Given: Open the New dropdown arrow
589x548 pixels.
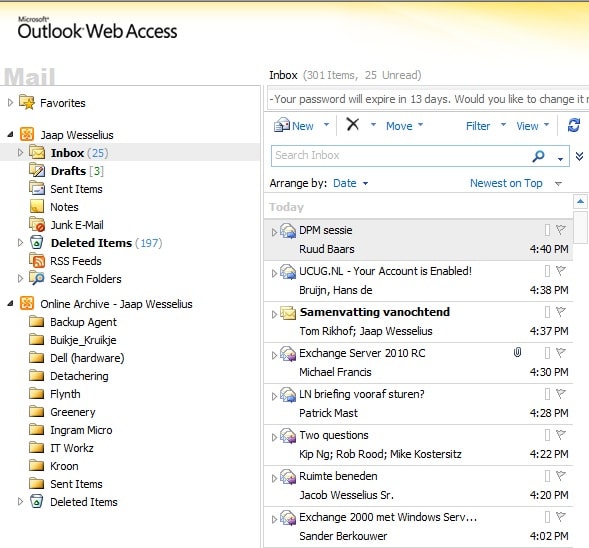Looking at the screenshot, I should coord(326,124).
